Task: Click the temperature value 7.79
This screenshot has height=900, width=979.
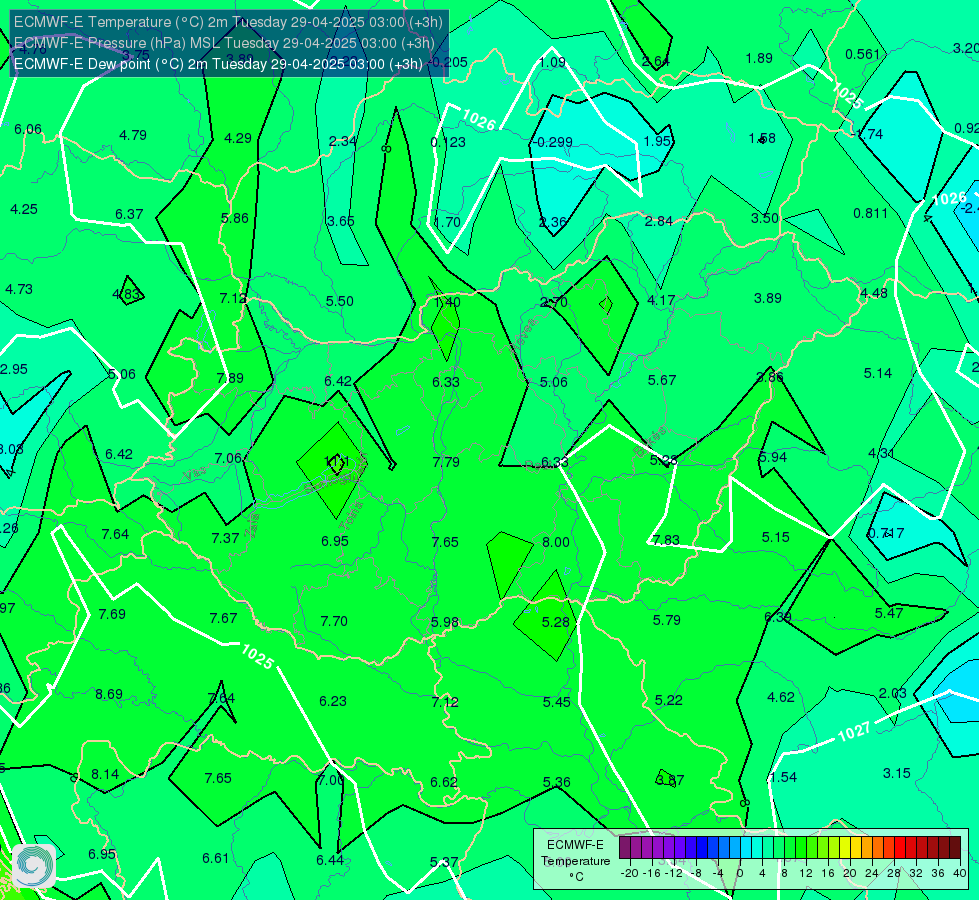Action: coord(446,462)
